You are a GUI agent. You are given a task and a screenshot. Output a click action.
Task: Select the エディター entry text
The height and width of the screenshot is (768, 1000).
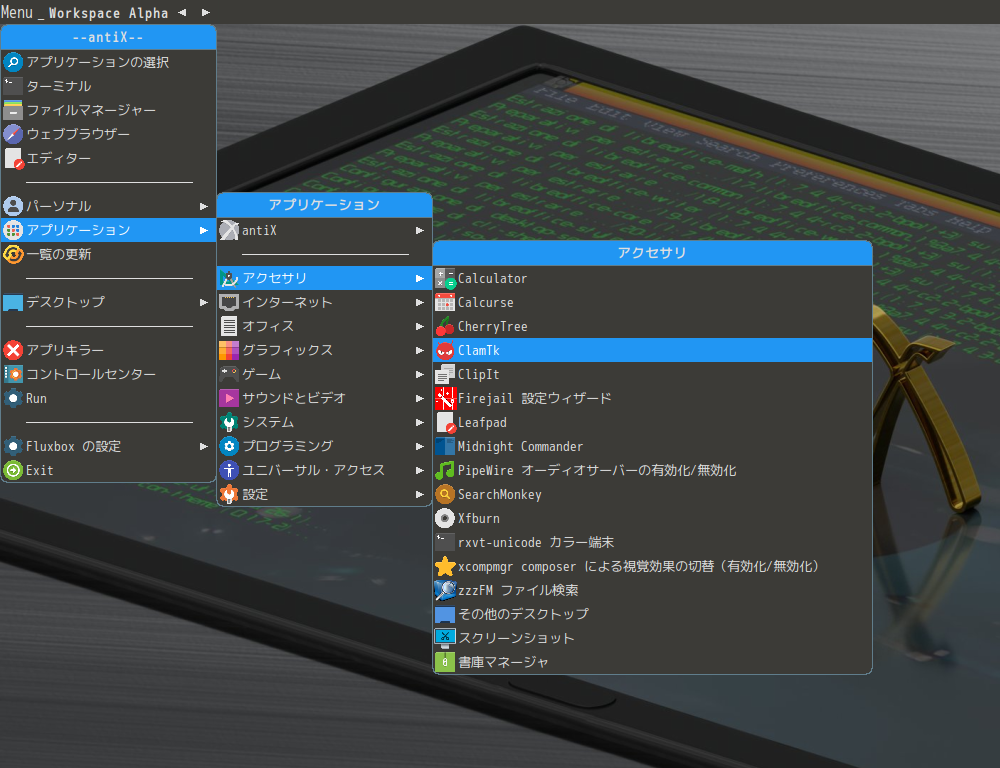(x=59, y=158)
